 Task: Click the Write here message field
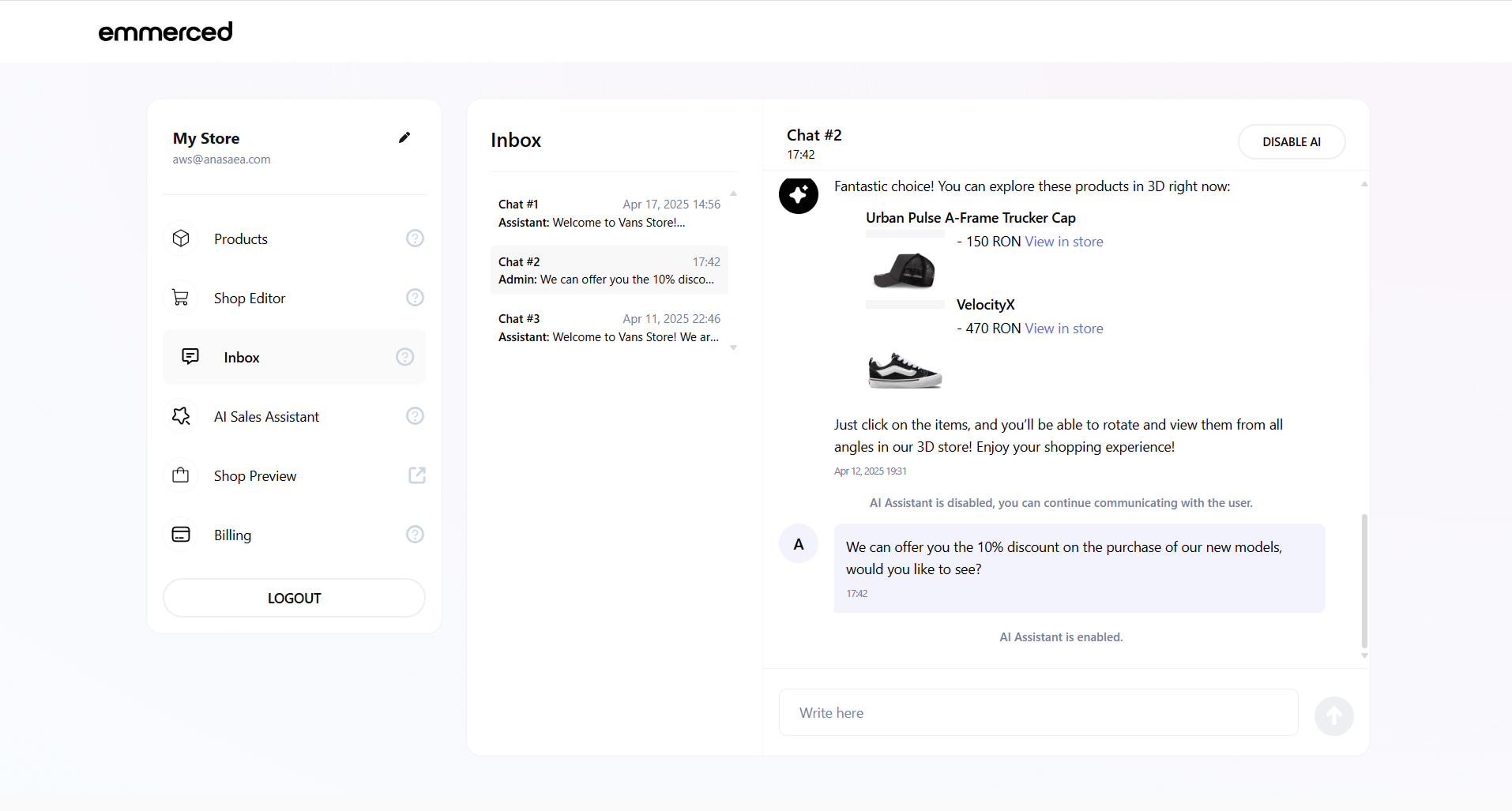pyautogui.click(x=1038, y=713)
